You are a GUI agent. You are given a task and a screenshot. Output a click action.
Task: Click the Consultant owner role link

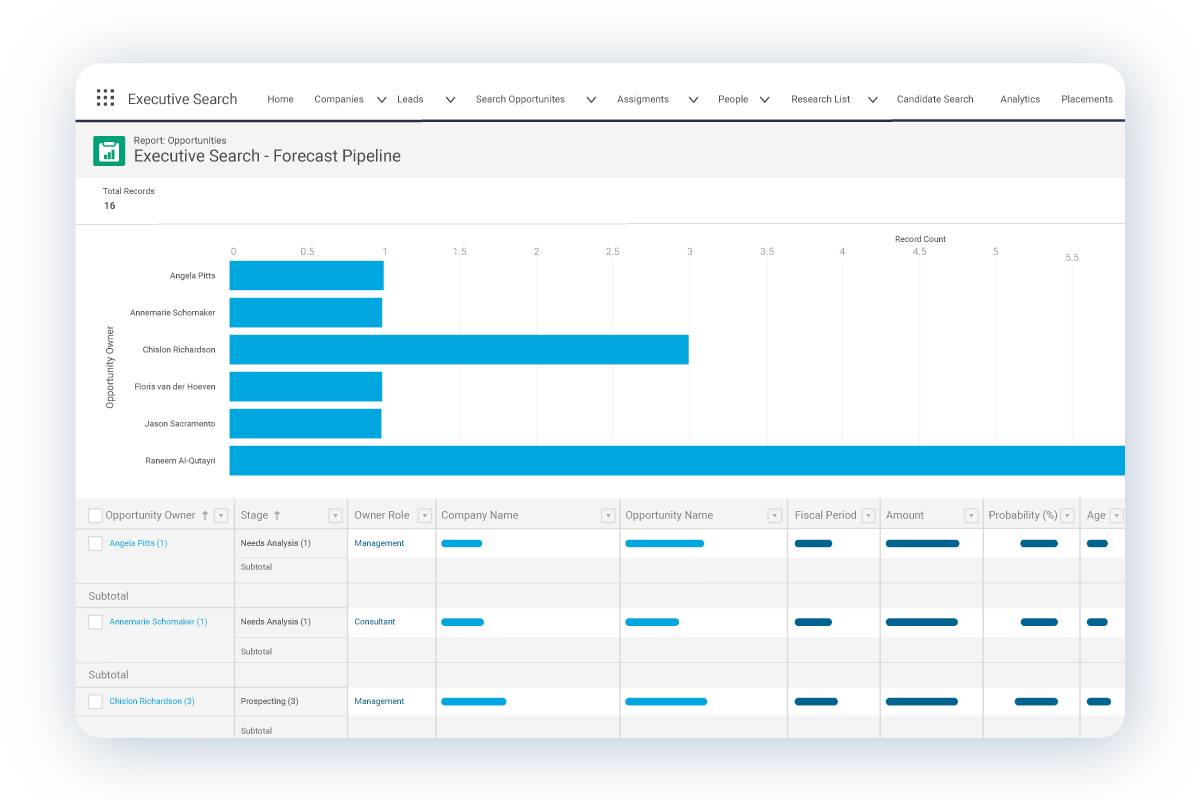click(375, 622)
